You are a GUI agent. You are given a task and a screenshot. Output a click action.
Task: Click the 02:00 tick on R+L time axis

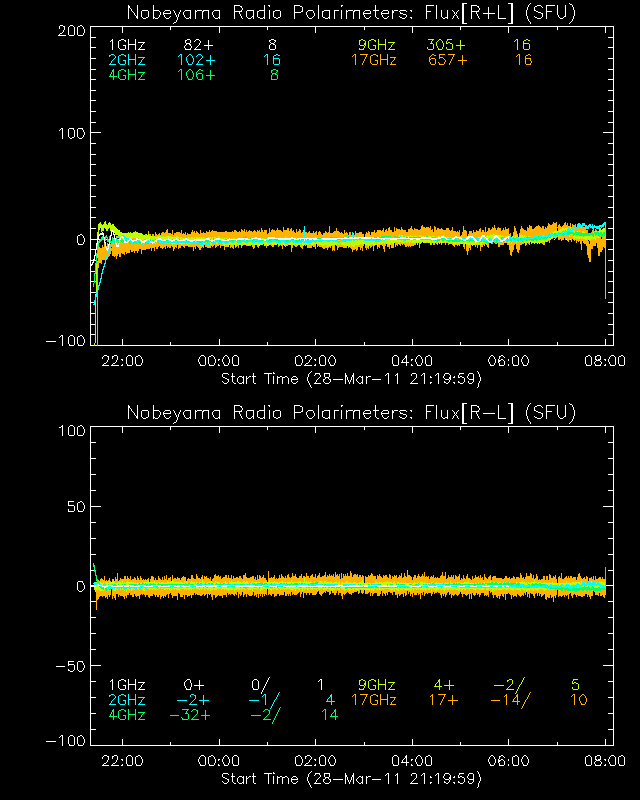pos(316,361)
